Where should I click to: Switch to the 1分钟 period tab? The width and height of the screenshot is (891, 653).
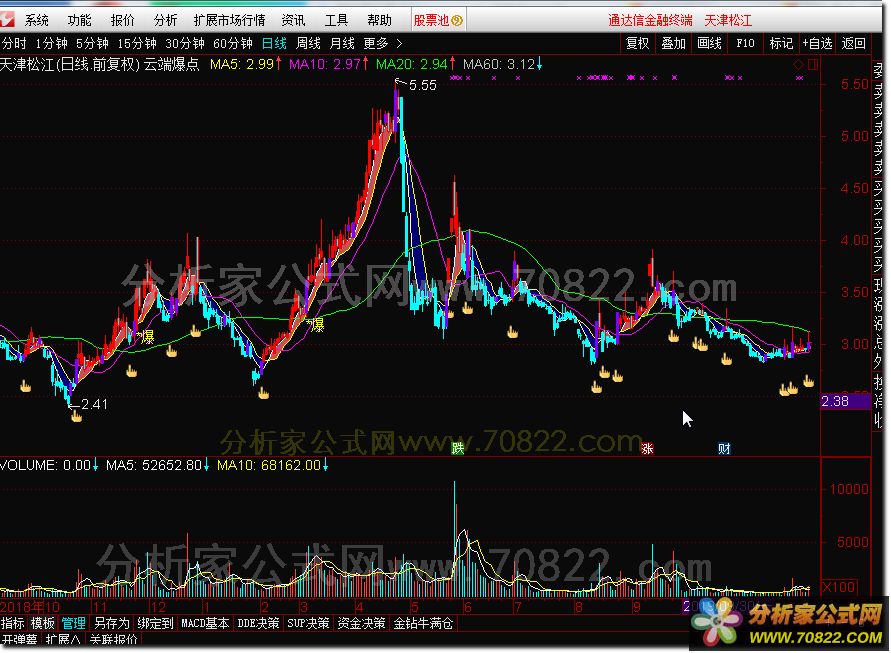click(51, 44)
